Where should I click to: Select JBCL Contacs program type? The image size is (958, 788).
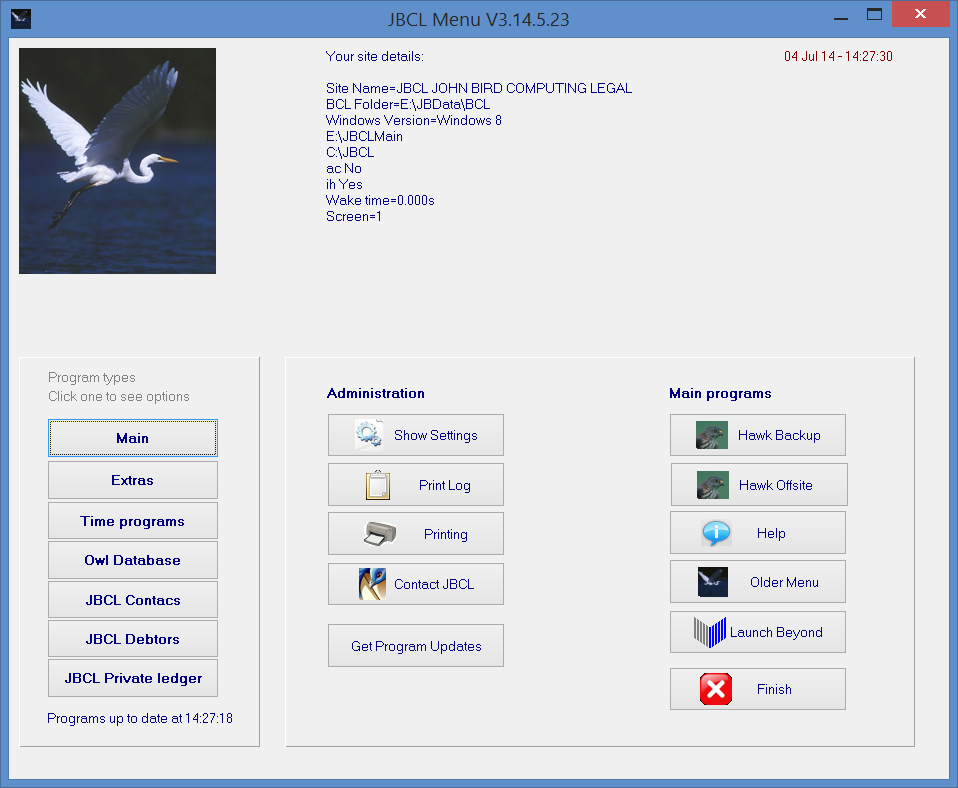[x=132, y=600]
